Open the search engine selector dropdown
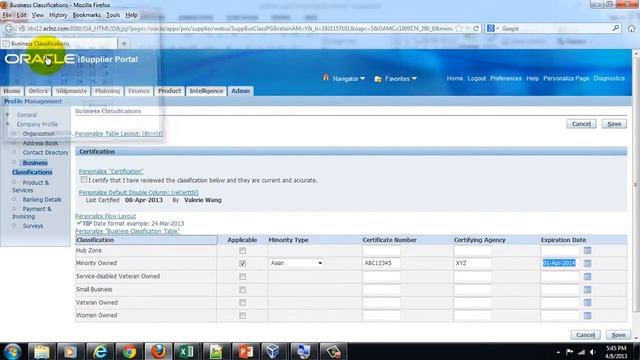Viewport: 640px width, 360px height. [493, 28]
